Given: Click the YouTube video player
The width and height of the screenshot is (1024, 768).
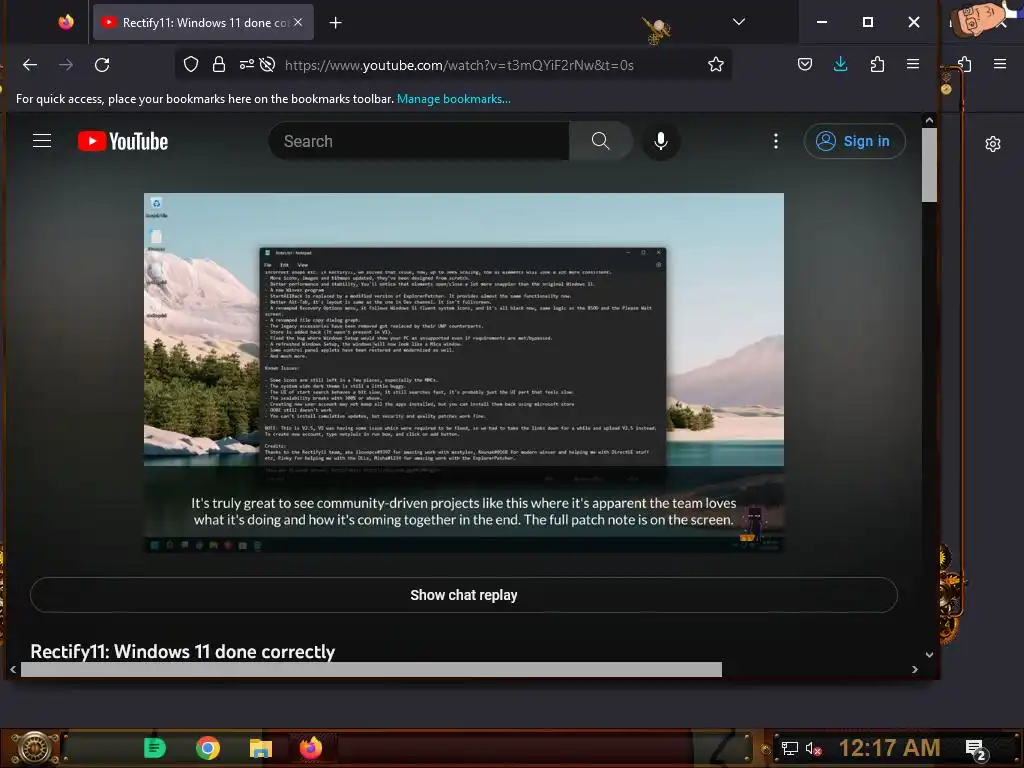Looking at the screenshot, I should pyautogui.click(x=464, y=372).
